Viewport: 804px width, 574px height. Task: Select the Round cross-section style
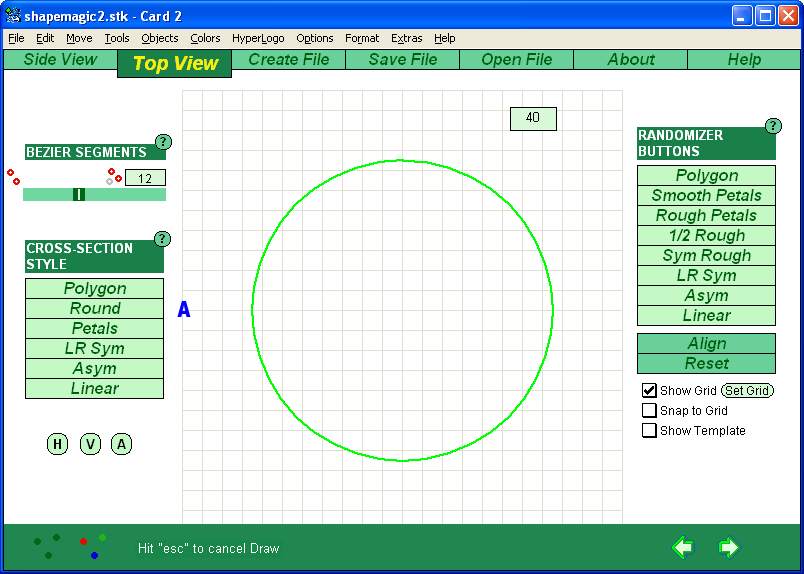[x=94, y=309]
